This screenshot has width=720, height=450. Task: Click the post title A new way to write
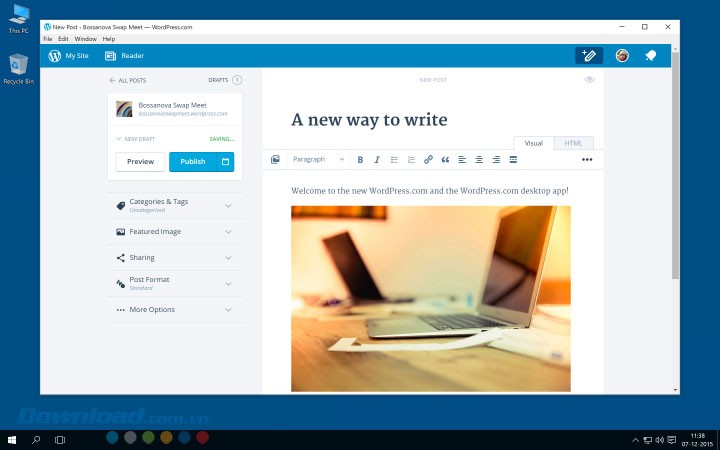point(369,120)
